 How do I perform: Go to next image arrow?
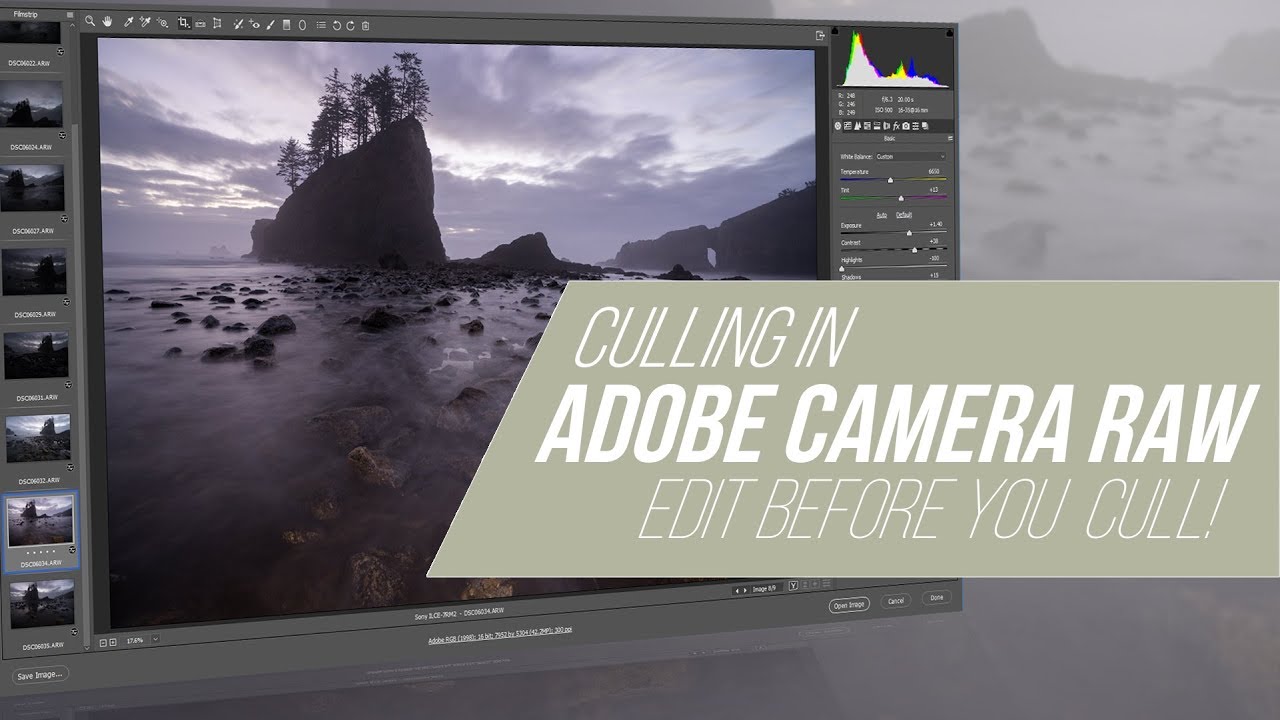[x=744, y=591]
